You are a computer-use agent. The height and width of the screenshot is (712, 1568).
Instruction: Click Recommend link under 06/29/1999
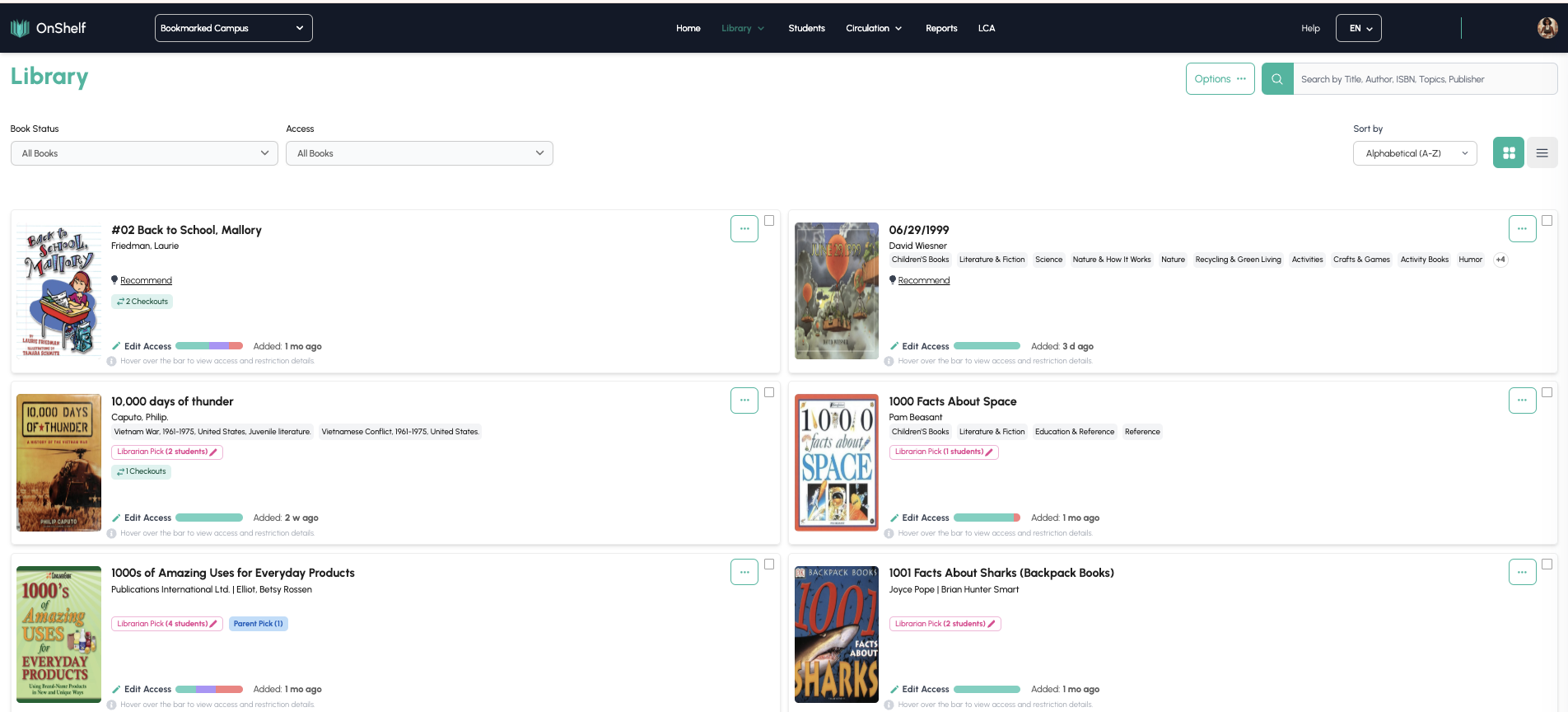[923, 281]
